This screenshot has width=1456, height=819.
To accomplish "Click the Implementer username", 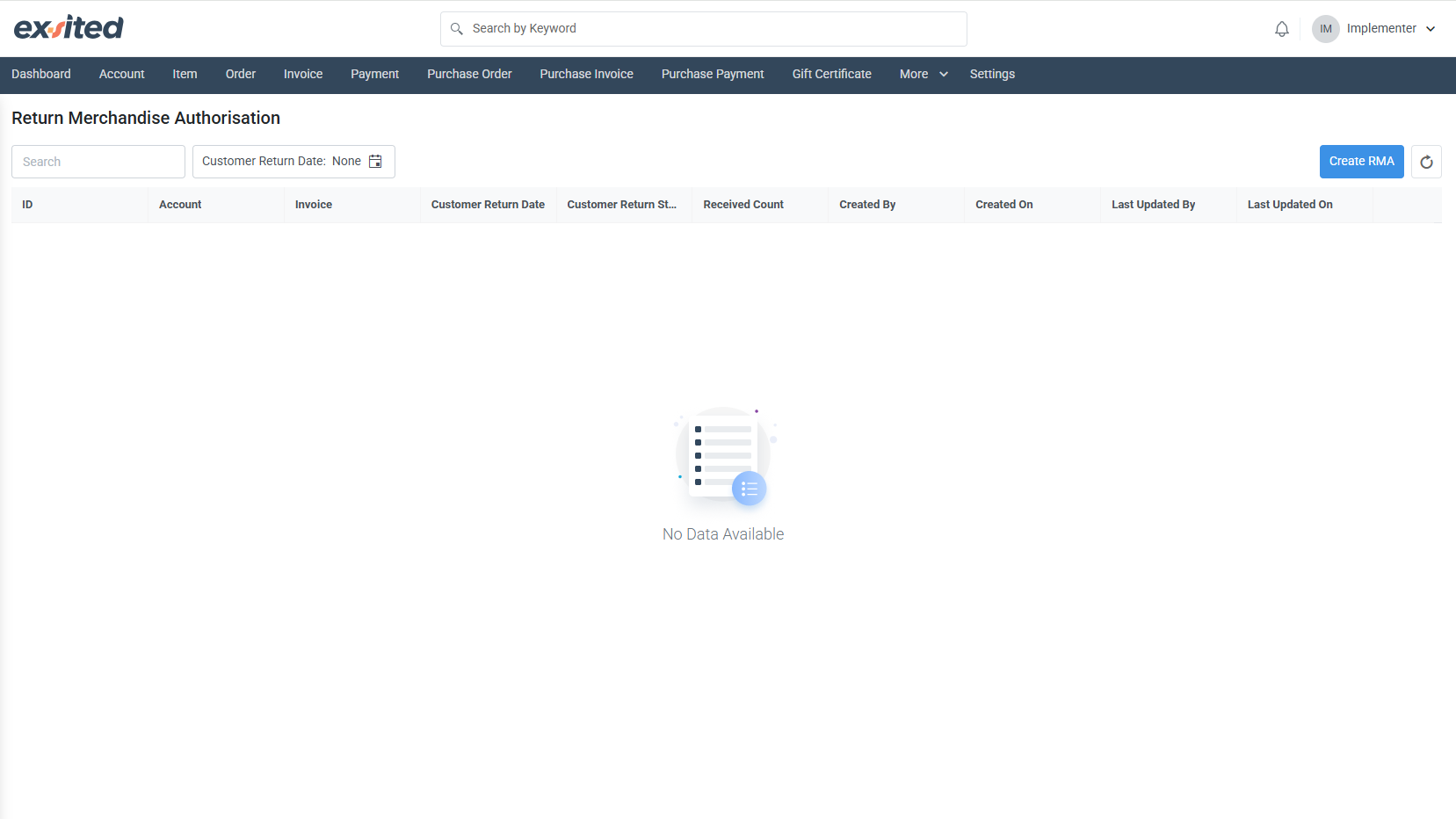I will click(x=1381, y=29).
